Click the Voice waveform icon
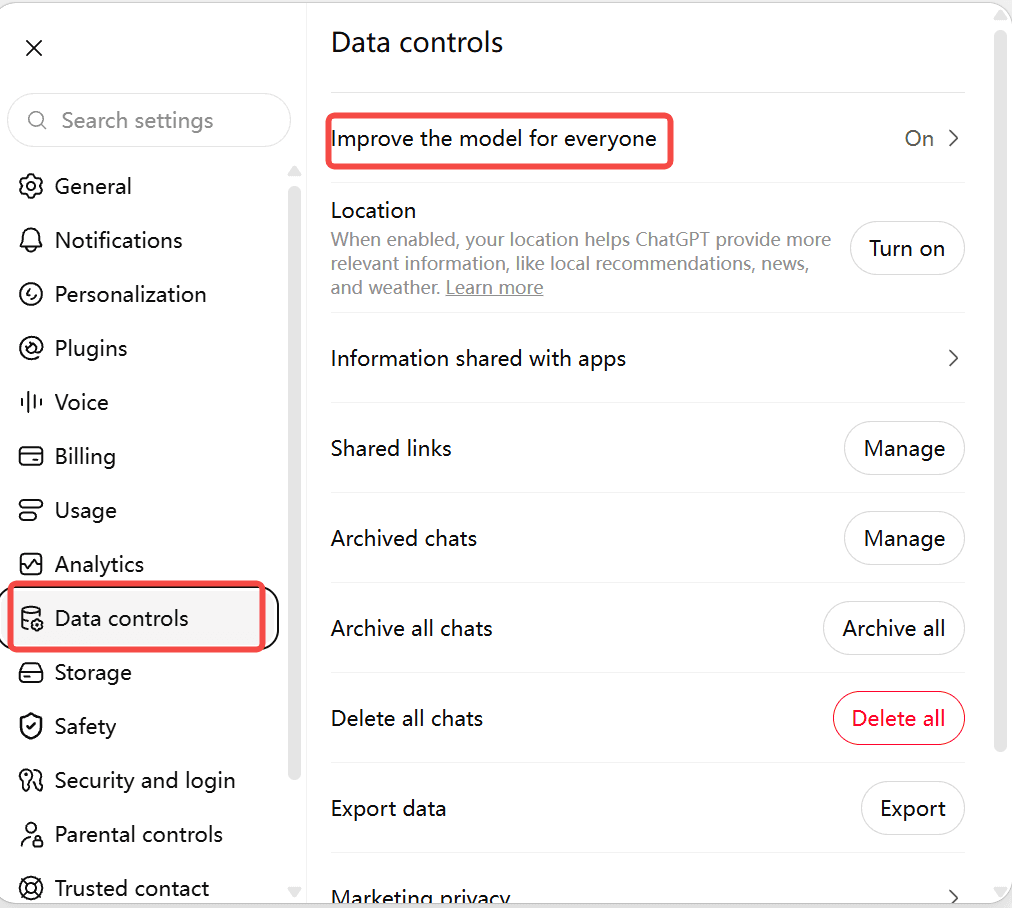 point(31,402)
